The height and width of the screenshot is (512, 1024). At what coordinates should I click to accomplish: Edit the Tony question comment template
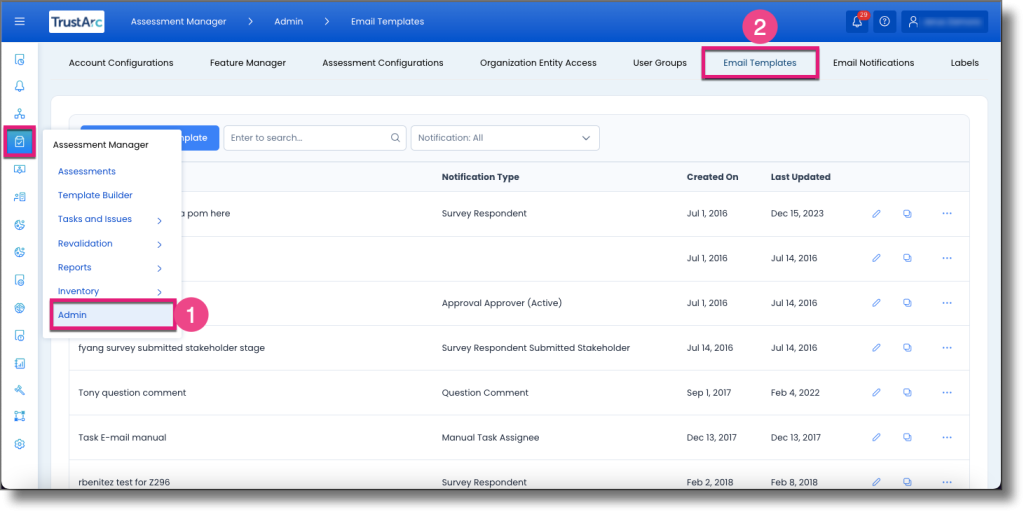(876, 392)
